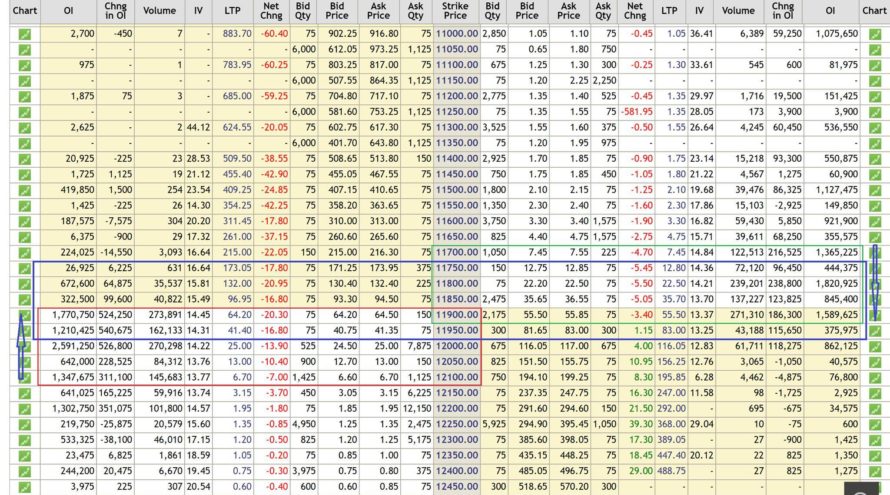The height and width of the screenshot is (495, 890).
Task: Select put IV value 6.28
Action: click(x=704, y=377)
